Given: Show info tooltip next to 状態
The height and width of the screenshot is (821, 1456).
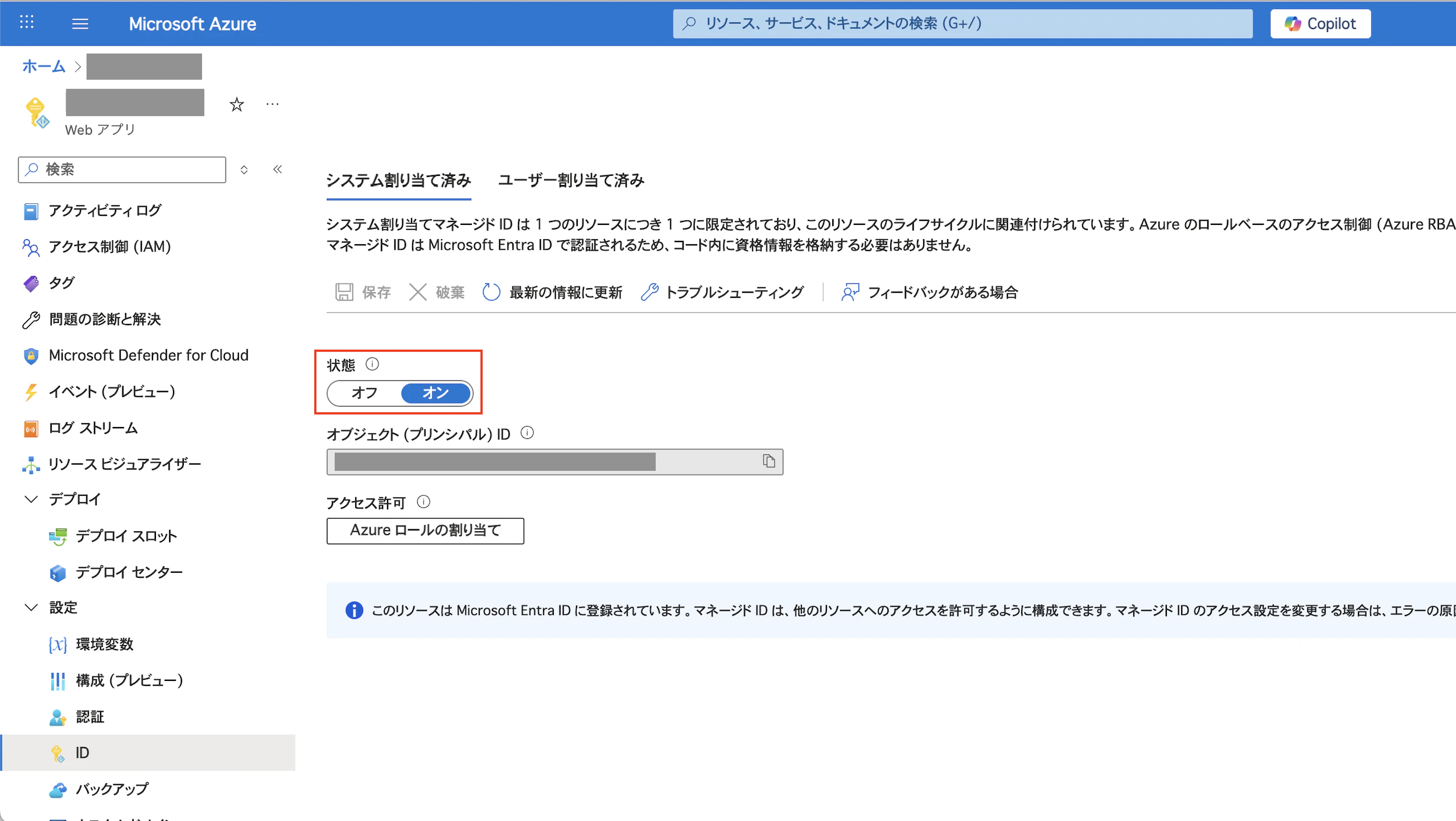Looking at the screenshot, I should 372,364.
